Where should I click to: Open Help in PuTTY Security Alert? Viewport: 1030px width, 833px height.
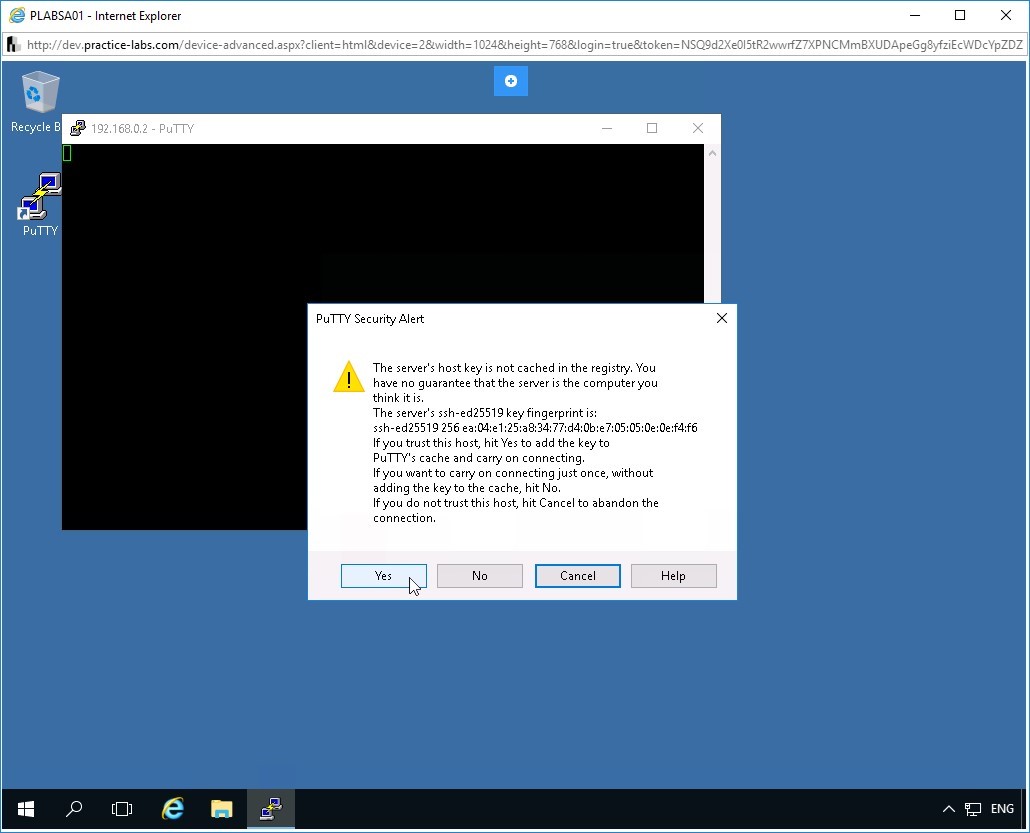click(x=673, y=576)
